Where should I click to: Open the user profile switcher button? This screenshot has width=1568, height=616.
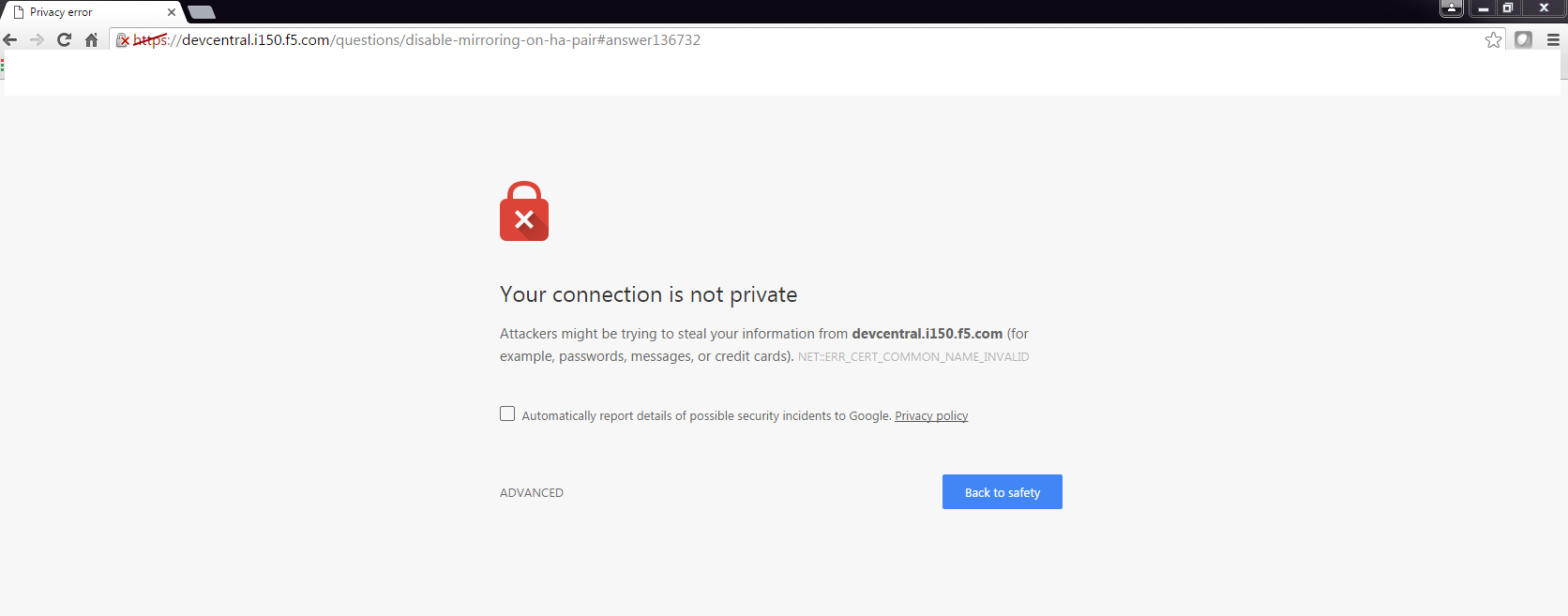1452,8
